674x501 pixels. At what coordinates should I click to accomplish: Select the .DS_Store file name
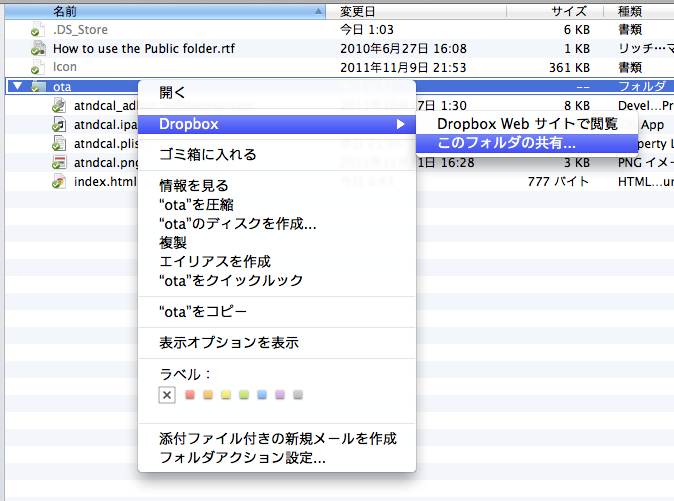pyautogui.click(x=80, y=30)
